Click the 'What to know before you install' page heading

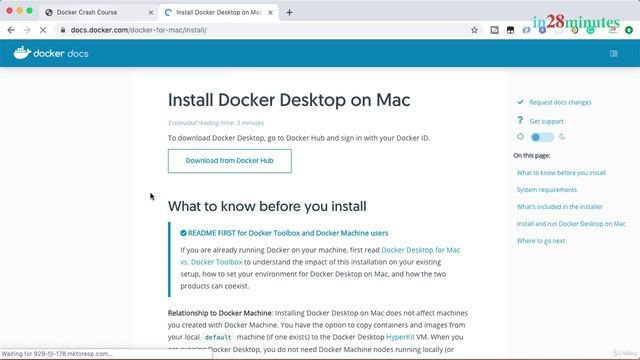[x=267, y=206]
